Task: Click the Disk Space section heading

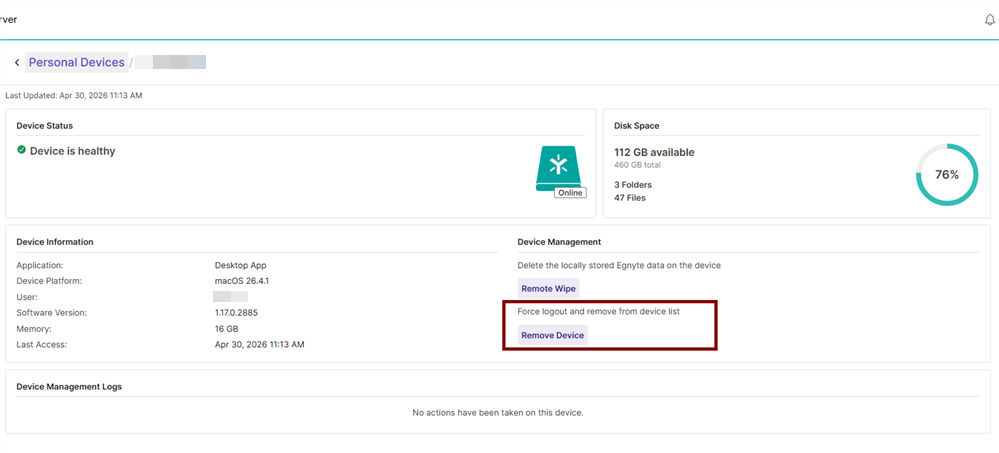Action: click(x=636, y=126)
